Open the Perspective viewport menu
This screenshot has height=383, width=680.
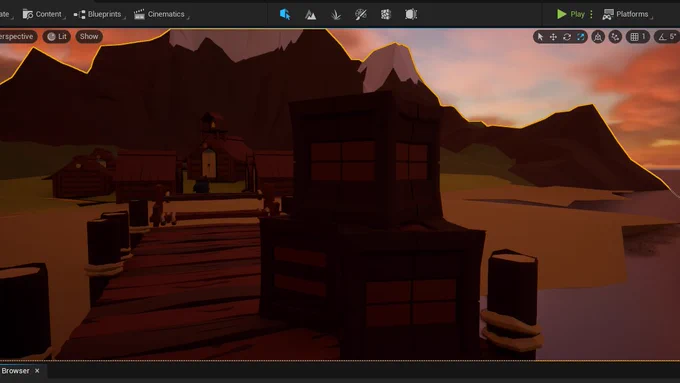tap(17, 36)
